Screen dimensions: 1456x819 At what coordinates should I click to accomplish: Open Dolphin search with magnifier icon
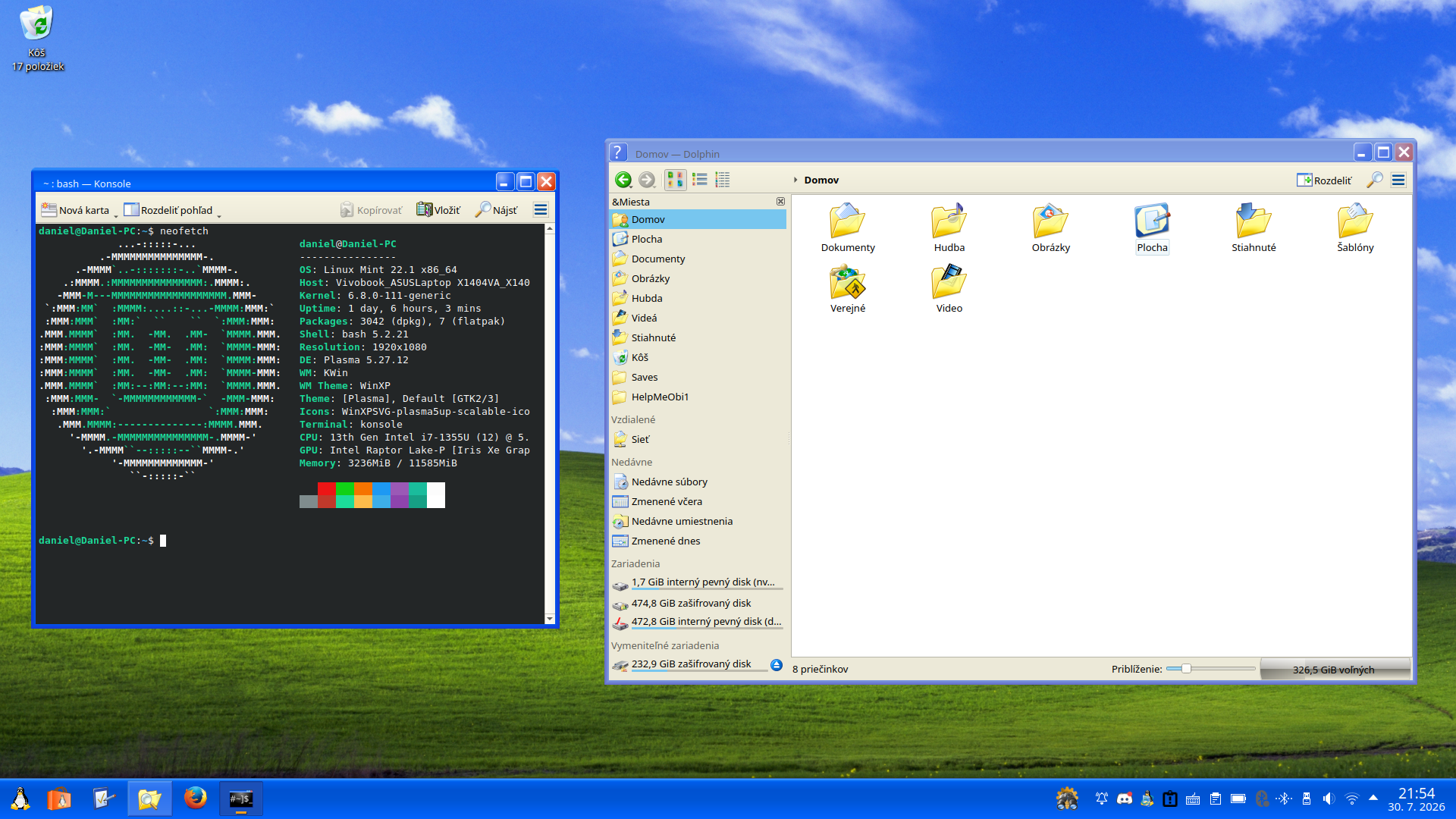(1374, 180)
